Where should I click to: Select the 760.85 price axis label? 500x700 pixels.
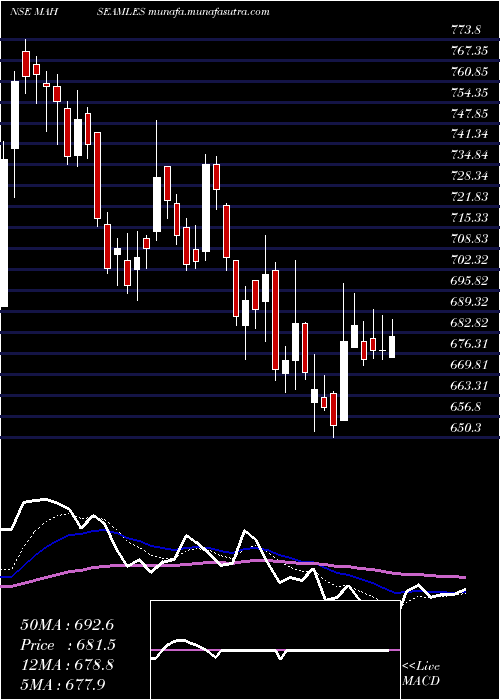pyautogui.click(x=469, y=72)
